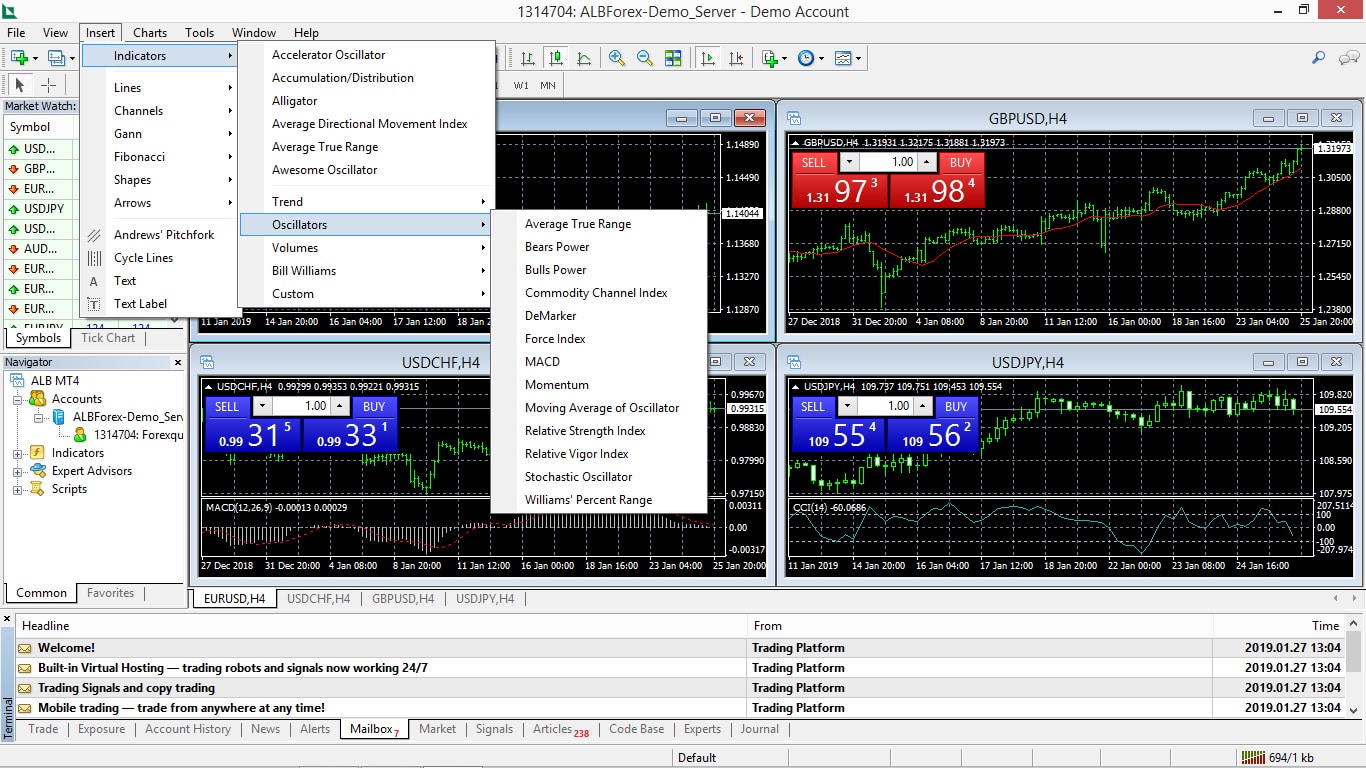Screen dimensions: 1366x768
Task: Select the W1 timeframe button
Action: [521, 85]
